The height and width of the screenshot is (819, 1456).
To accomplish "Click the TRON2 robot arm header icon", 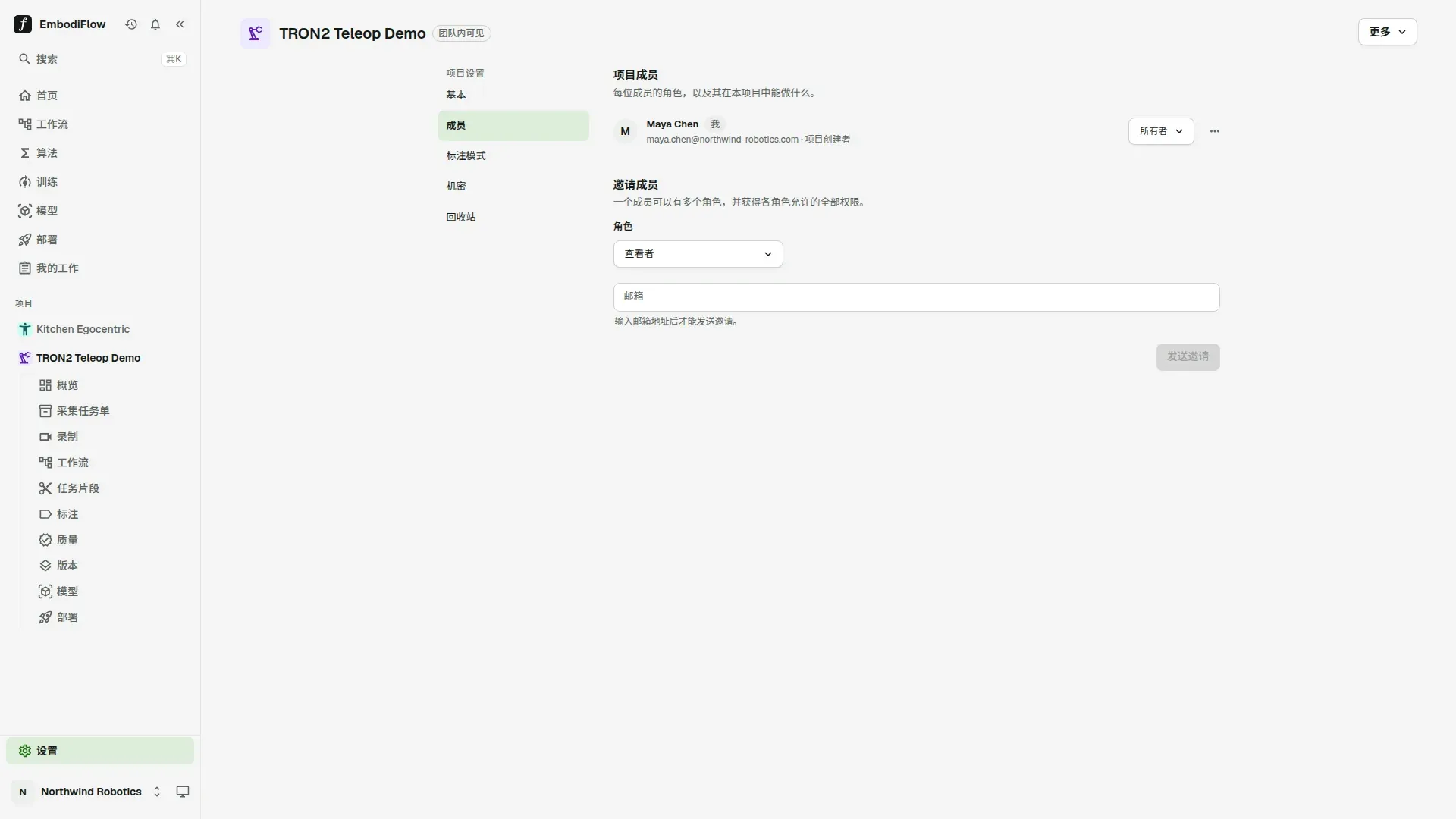I will 256,33.
